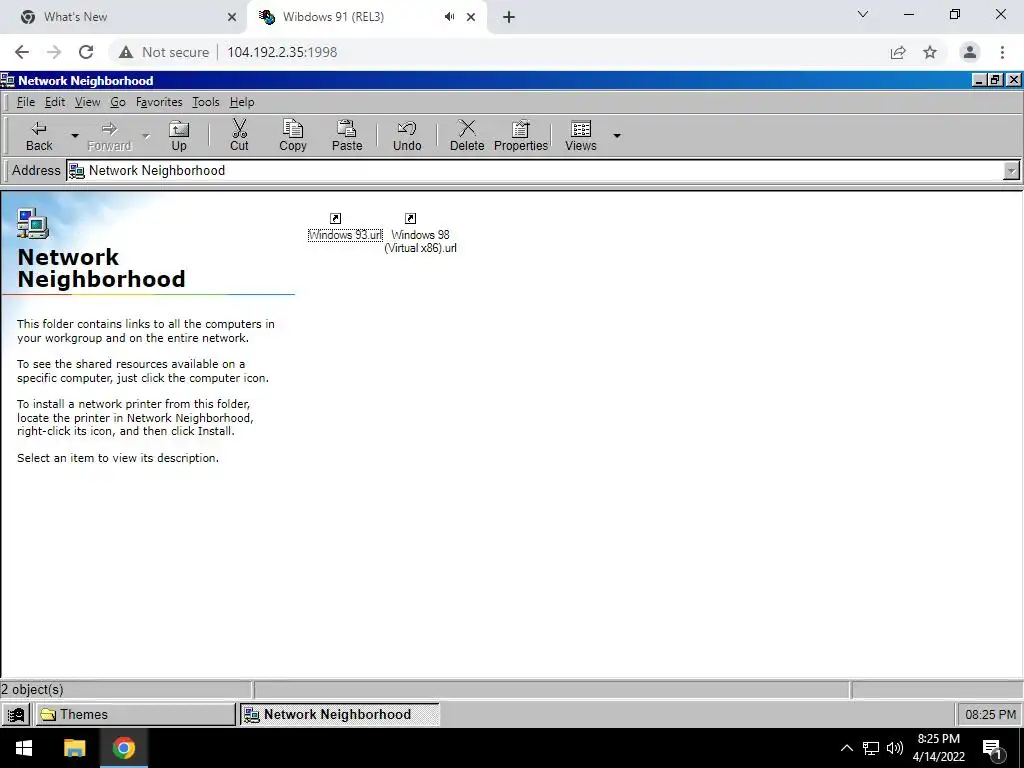Switch to the Themes taskbar button
Viewport: 1024px width, 768px height.
point(135,714)
